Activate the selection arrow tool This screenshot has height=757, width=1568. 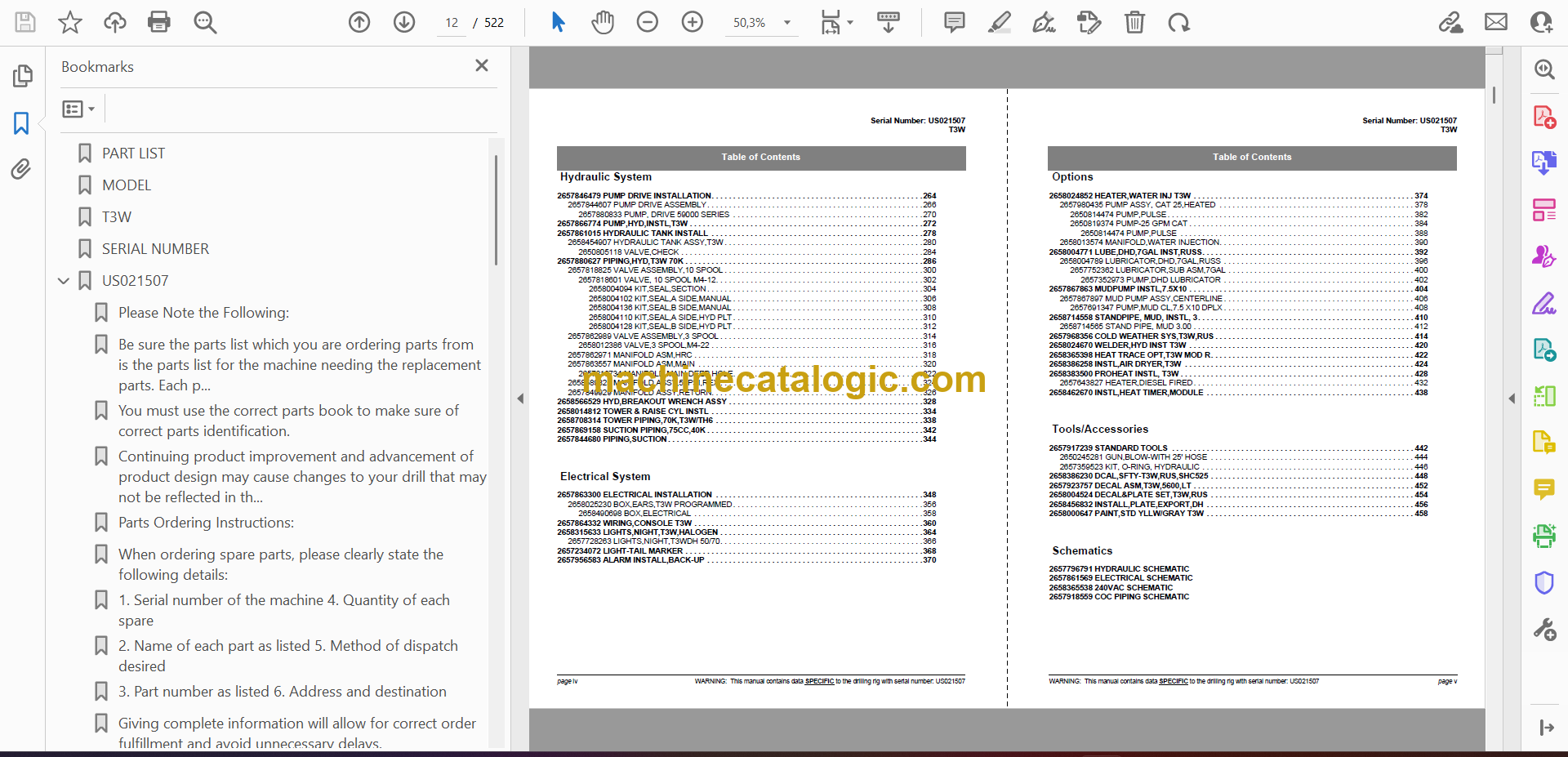click(x=559, y=22)
